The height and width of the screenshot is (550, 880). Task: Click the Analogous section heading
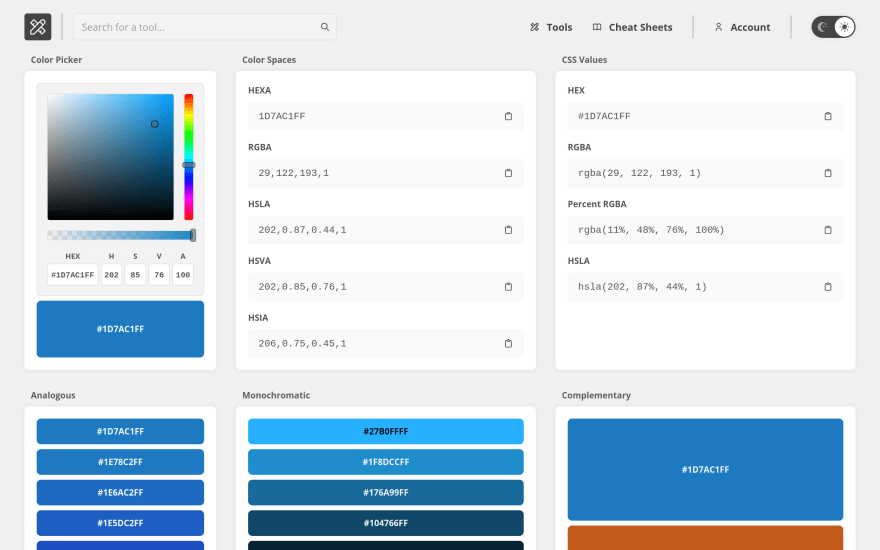(x=53, y=395)
